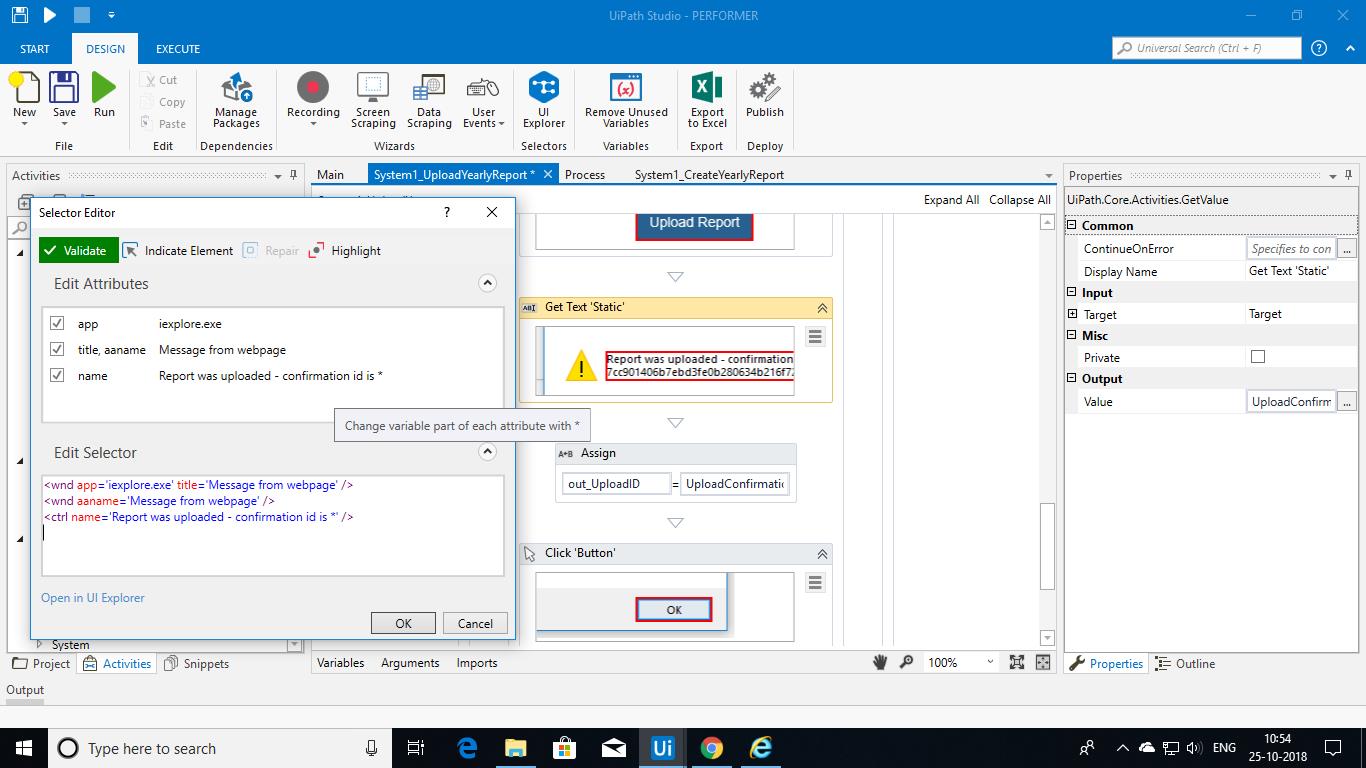Open the Properties panel options dropdown
The image size is (1366, 768).
pos(1334,176)
